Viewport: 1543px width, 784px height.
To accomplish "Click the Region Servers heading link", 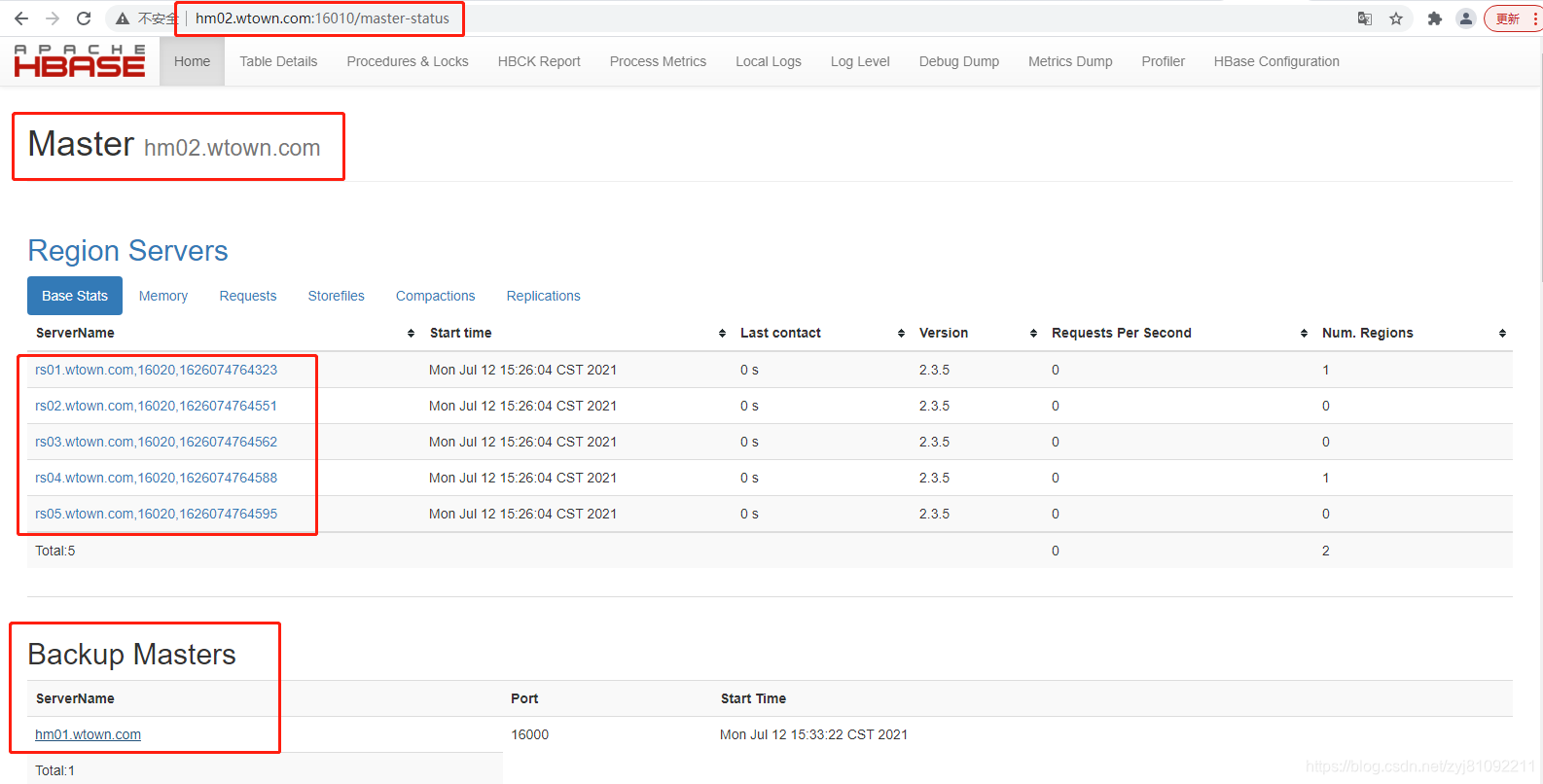I will point(127,251).
